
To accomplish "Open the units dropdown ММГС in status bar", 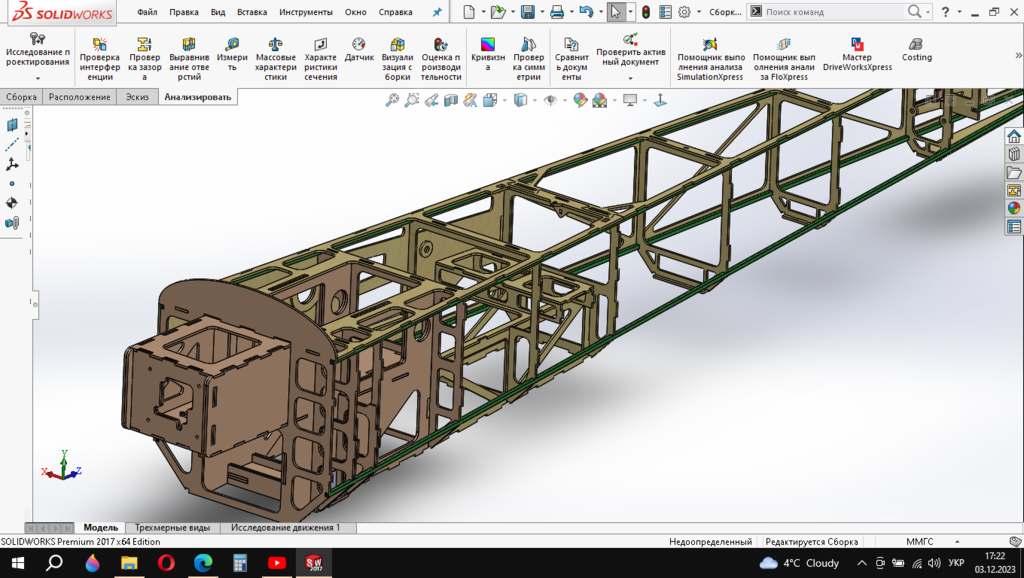I will pos(920,541).
